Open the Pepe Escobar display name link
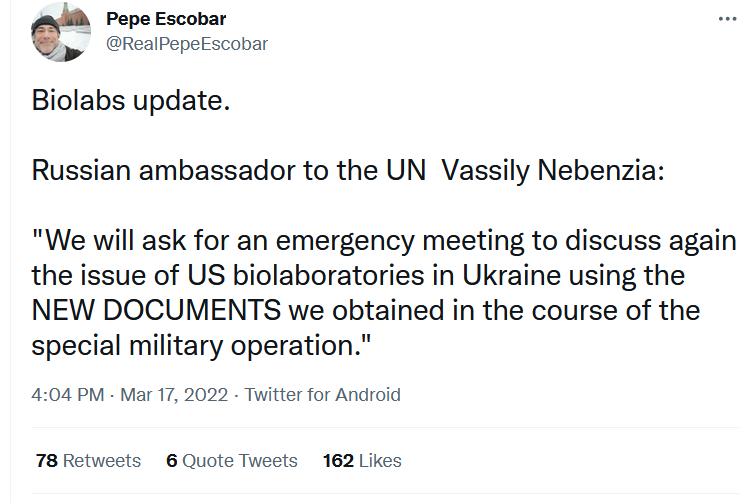This screenshot has height=503, width=740. pos(166,20)
